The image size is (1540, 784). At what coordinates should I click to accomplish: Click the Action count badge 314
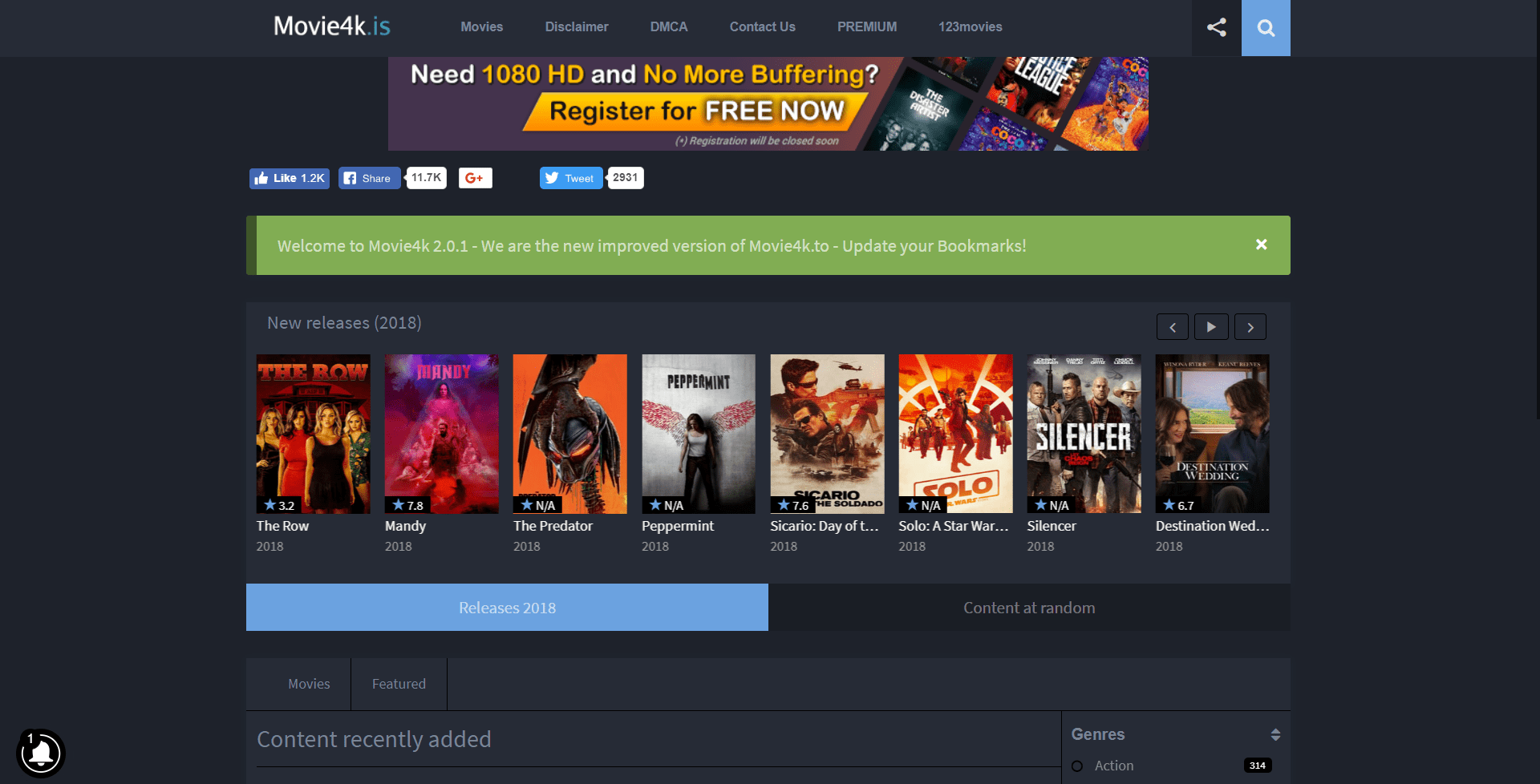(x=1258, y=766)
